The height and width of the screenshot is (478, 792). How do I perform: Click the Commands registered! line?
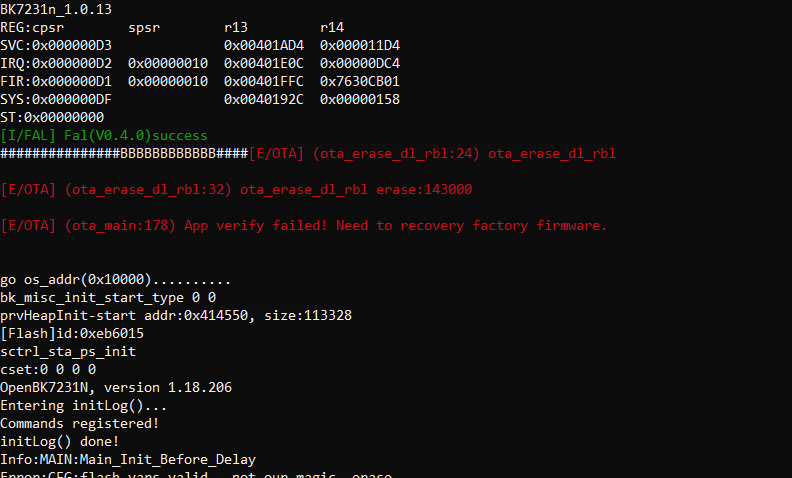80,423
